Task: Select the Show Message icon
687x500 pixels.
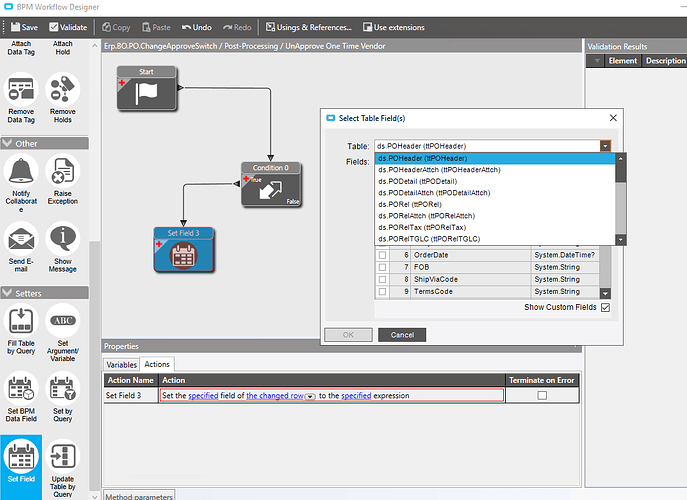Action: tap(63, 239)
